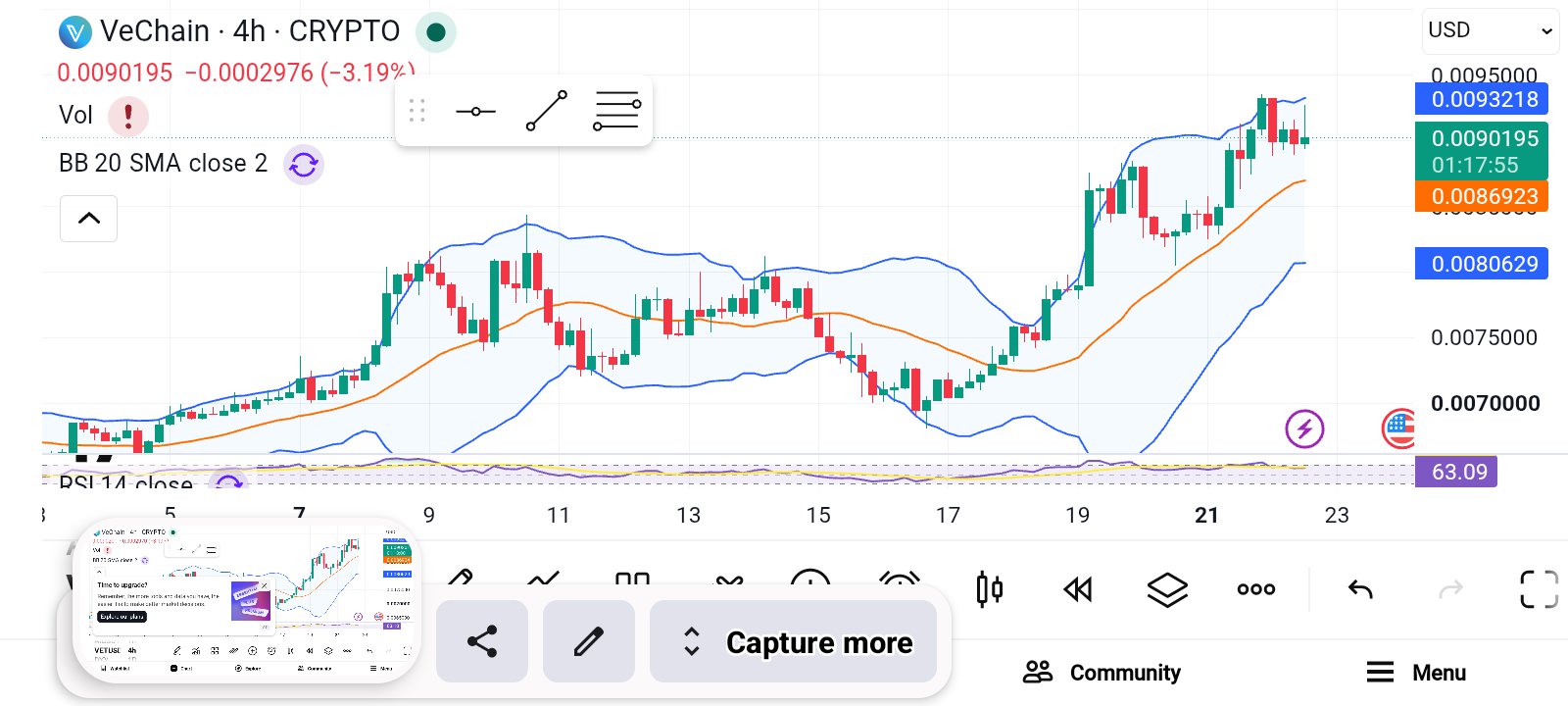Open the layers object tree icon
Screen dimensions: 1568x706
(x=1167, y=589)
